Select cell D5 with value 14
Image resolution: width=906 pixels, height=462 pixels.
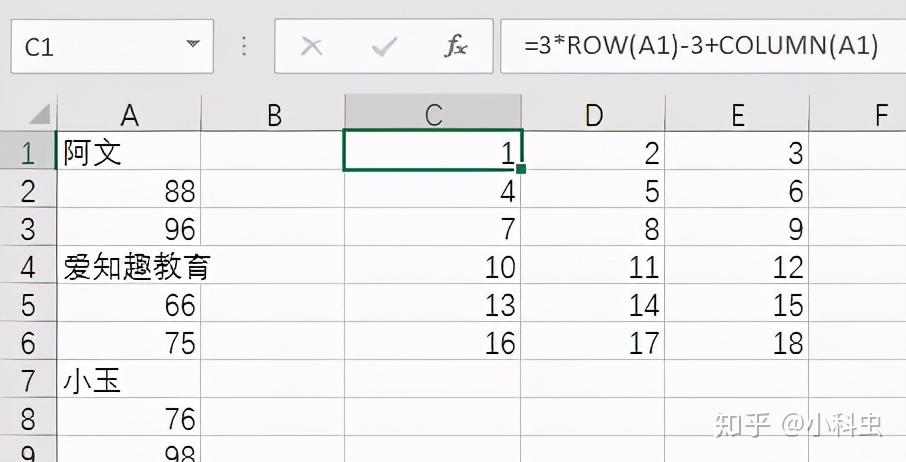(593, 303)
